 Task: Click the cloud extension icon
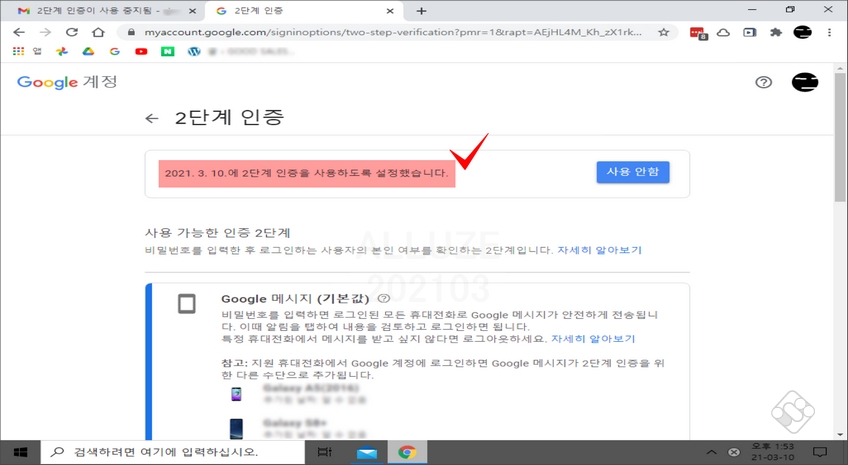(724, 33)
